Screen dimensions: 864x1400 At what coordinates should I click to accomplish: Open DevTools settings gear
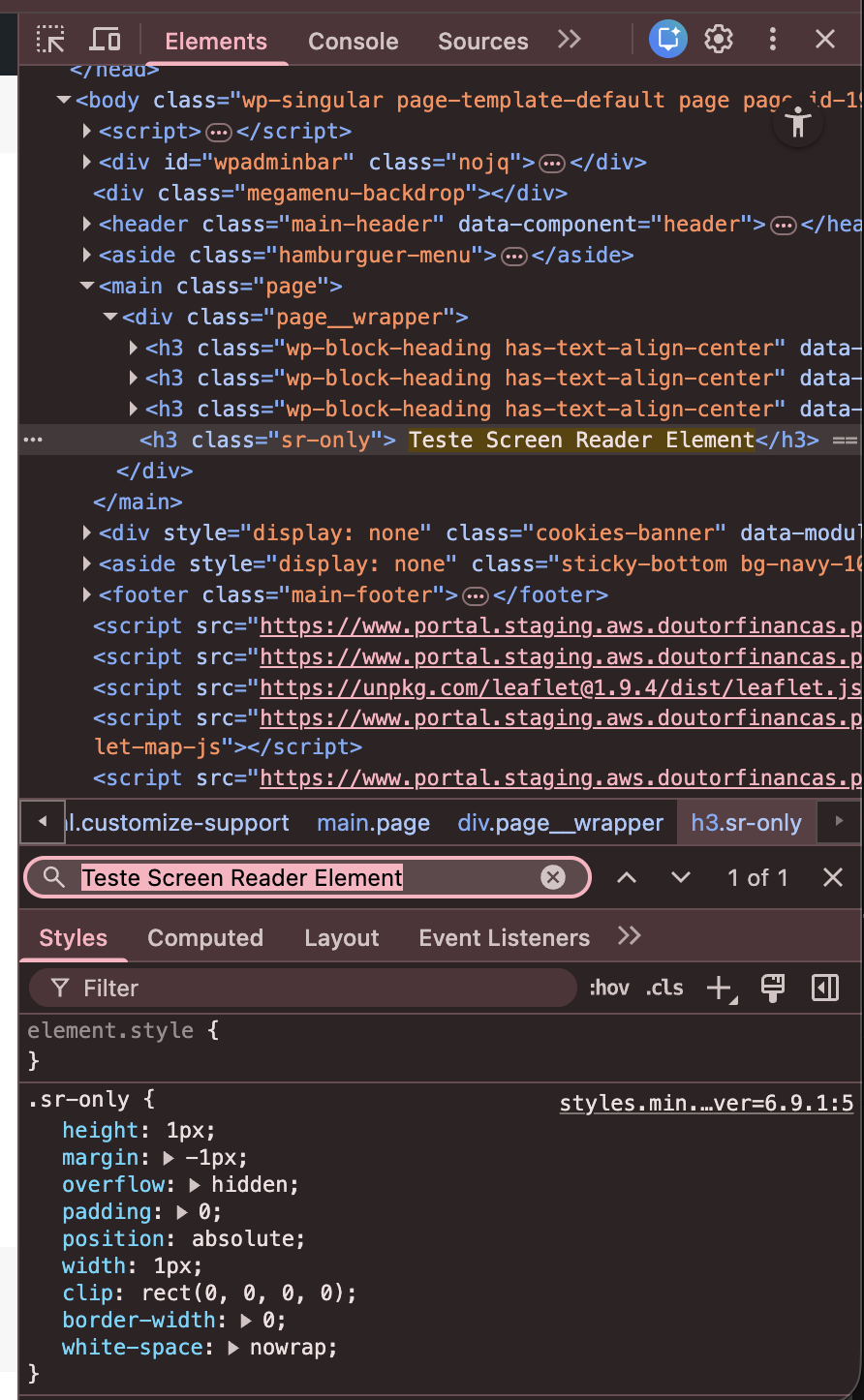pyautogui.click(x=719, y=40)
